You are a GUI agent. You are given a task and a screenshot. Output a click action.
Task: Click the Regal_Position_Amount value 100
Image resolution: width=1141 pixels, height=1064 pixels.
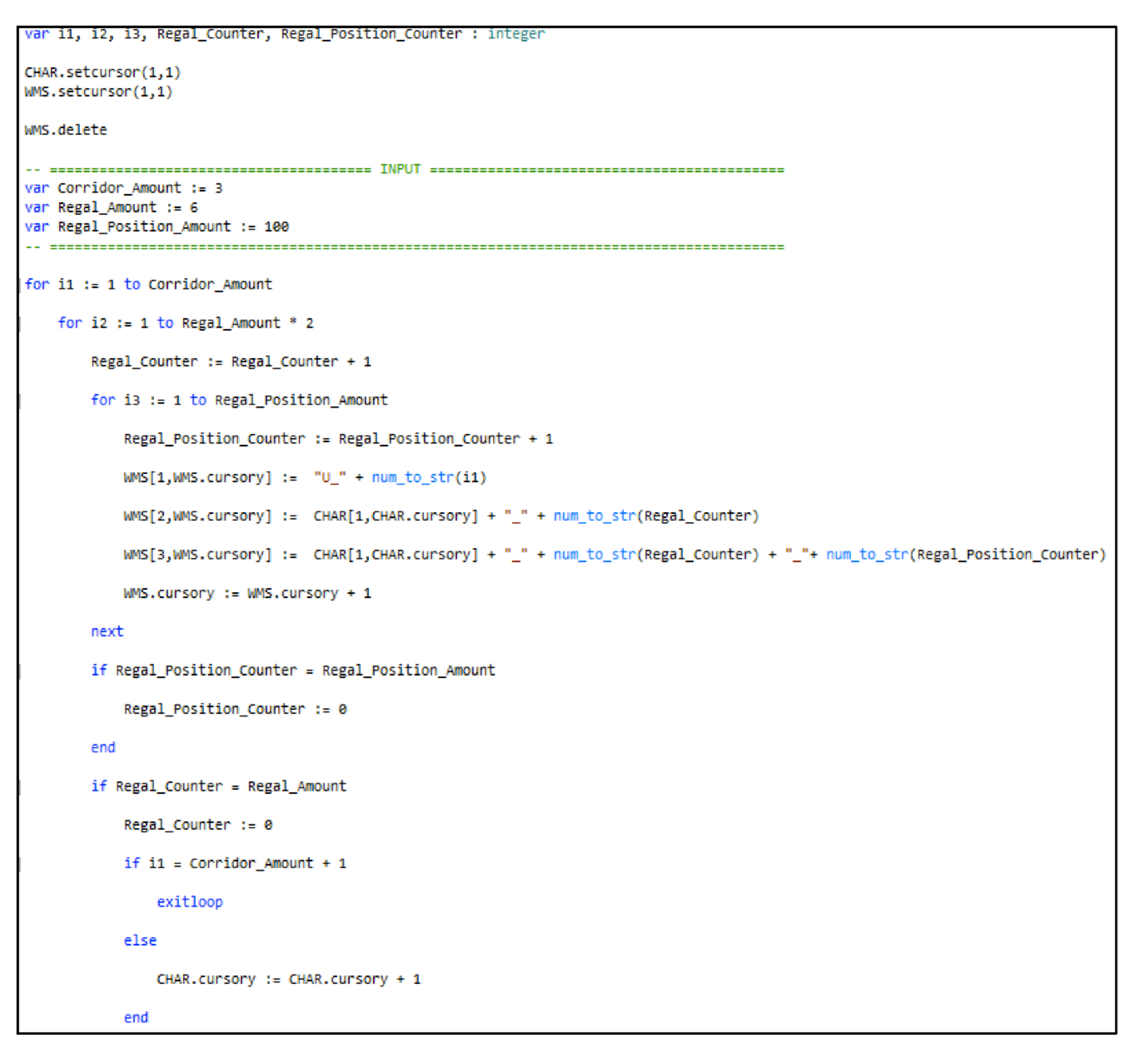276,227
